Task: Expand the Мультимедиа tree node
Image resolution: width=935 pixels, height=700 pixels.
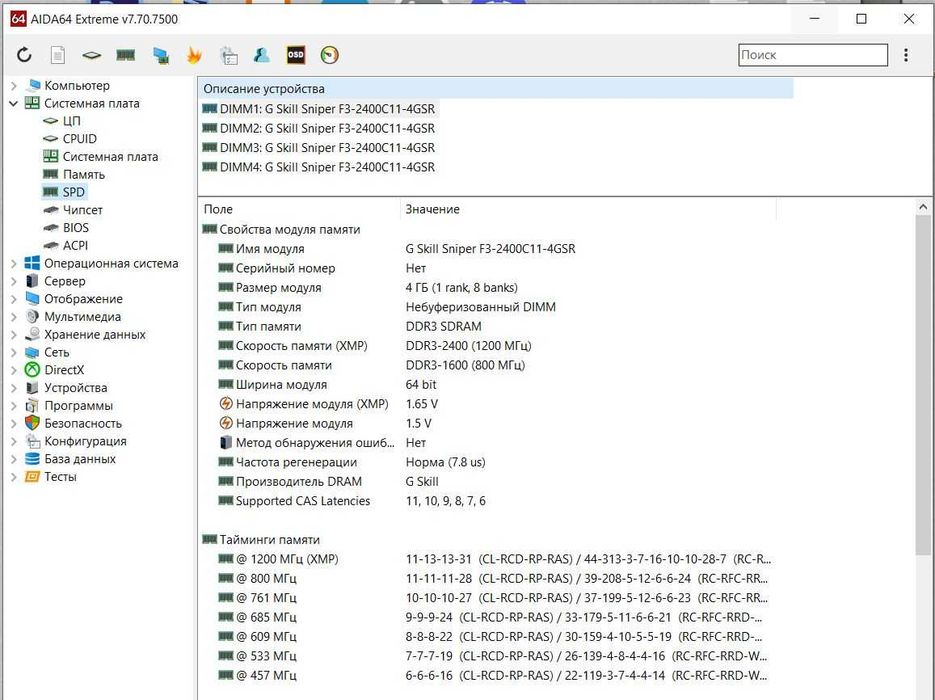Action: click(x=14, y=317)
